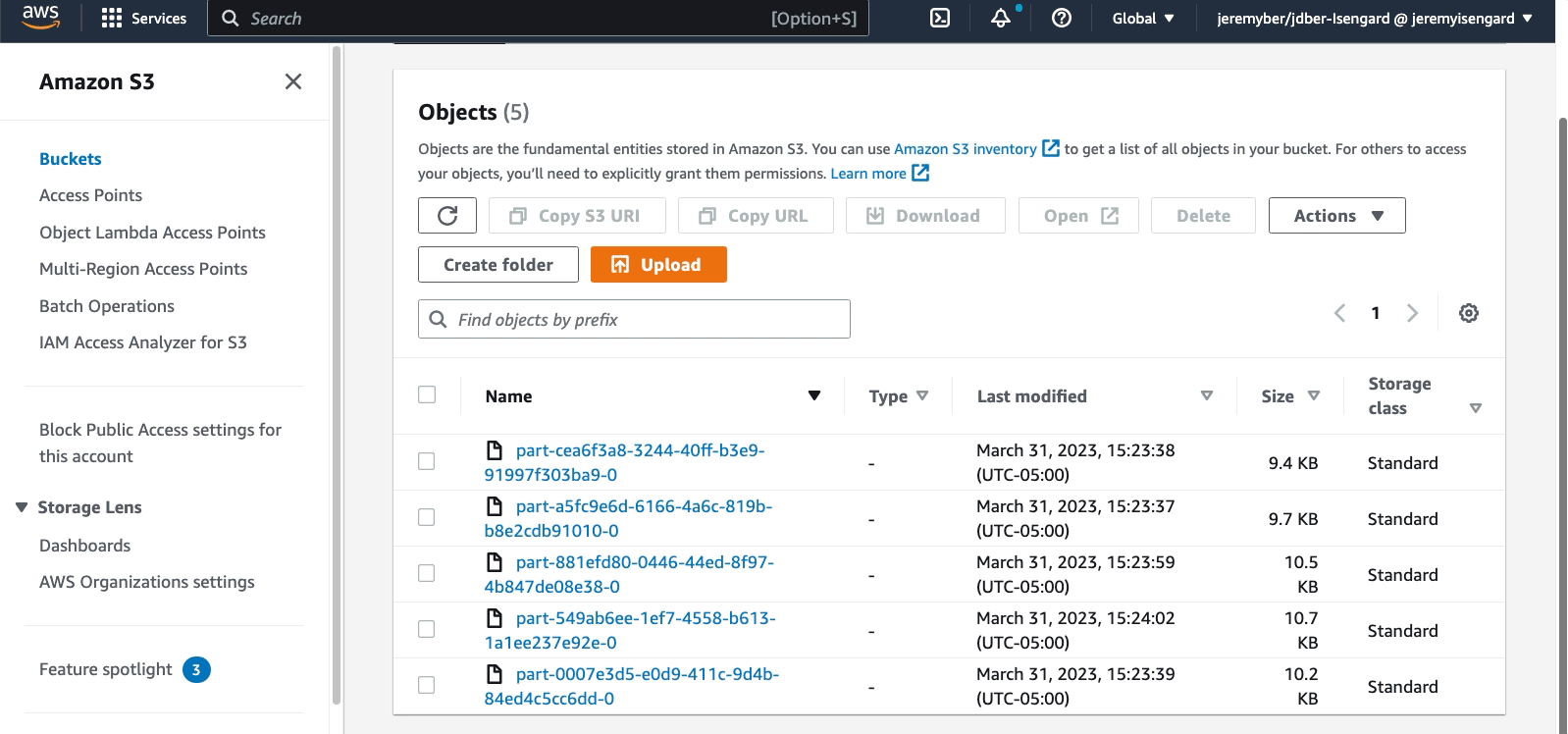Navigate to Batch Operations
Viewport: 1568px width, 734px height.
pos(107,306)
